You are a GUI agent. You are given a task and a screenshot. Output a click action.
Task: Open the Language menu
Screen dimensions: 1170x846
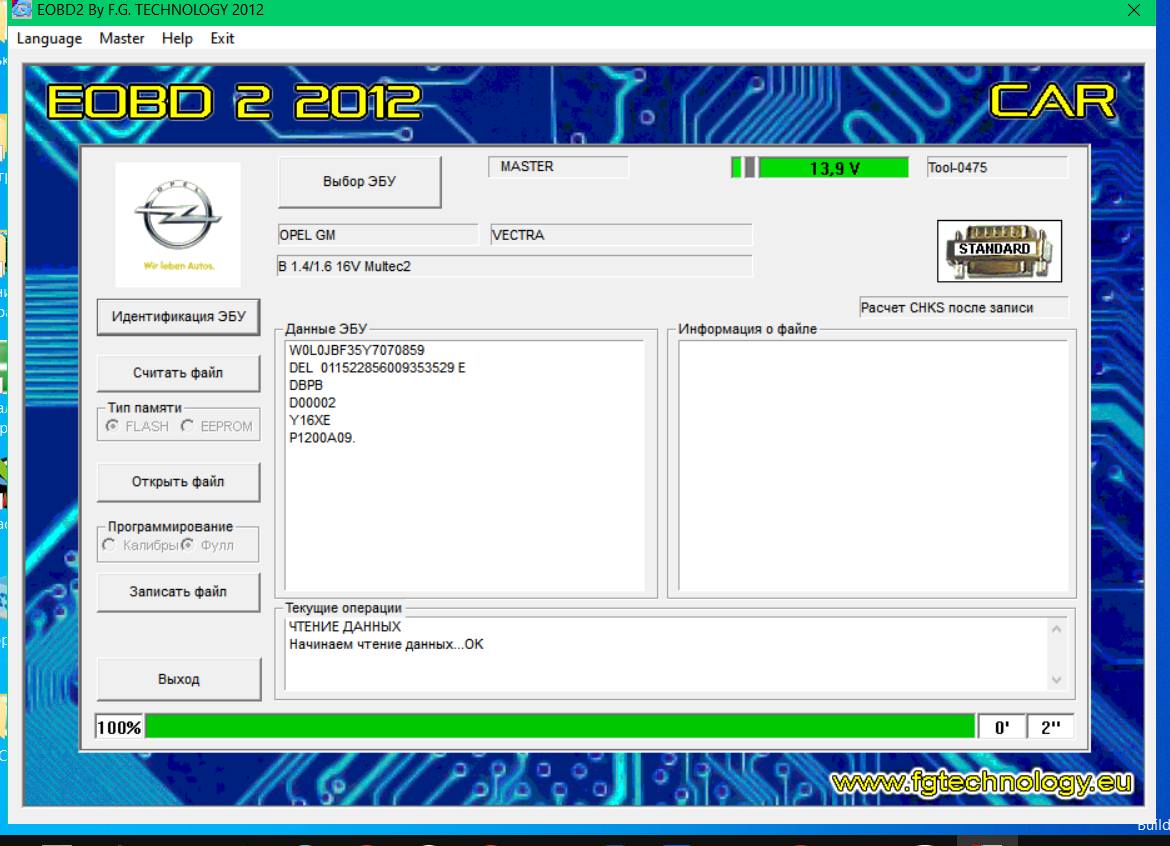point(49,39)
